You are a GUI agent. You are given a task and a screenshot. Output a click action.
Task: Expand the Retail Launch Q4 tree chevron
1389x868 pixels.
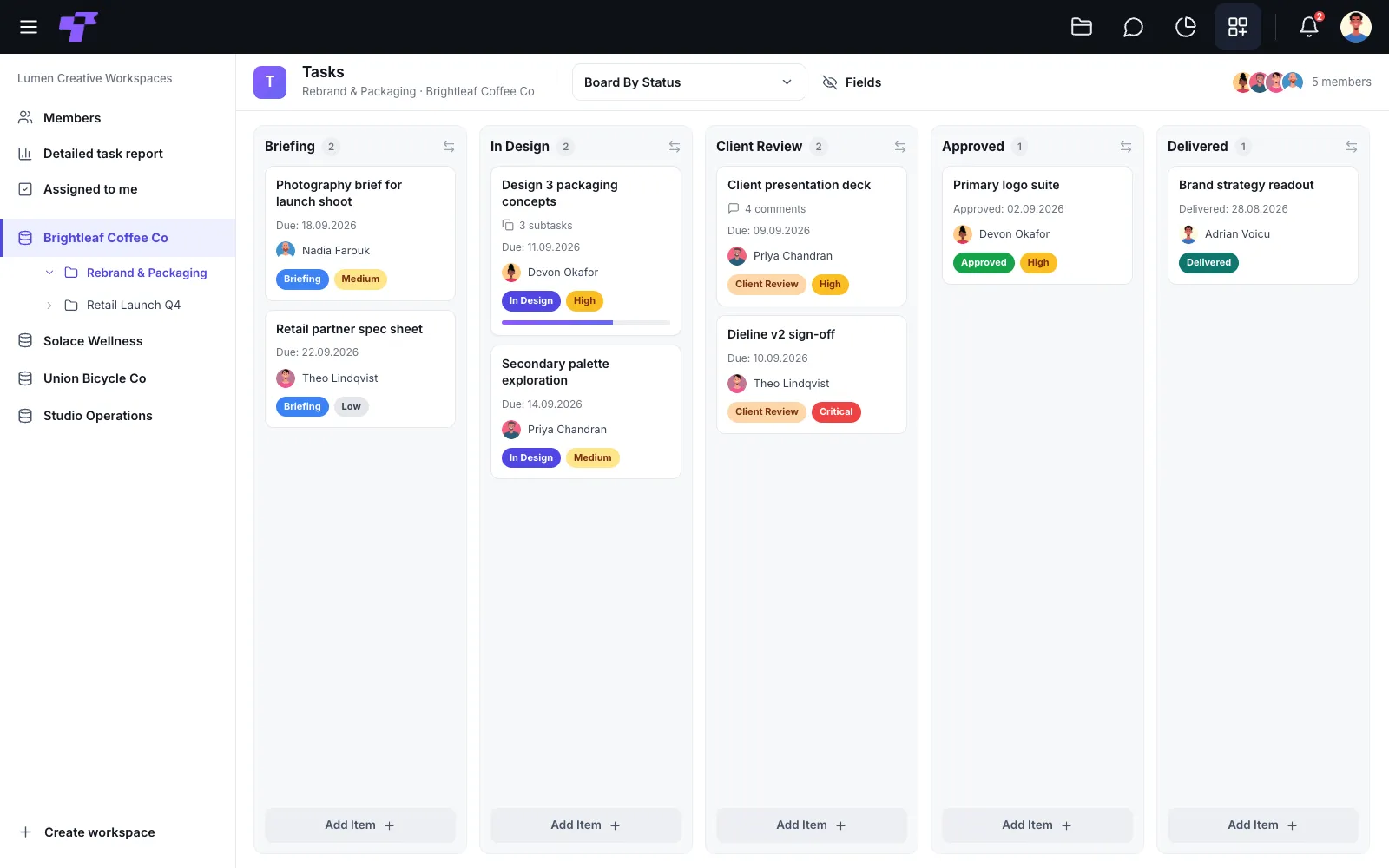click(49, 306)
